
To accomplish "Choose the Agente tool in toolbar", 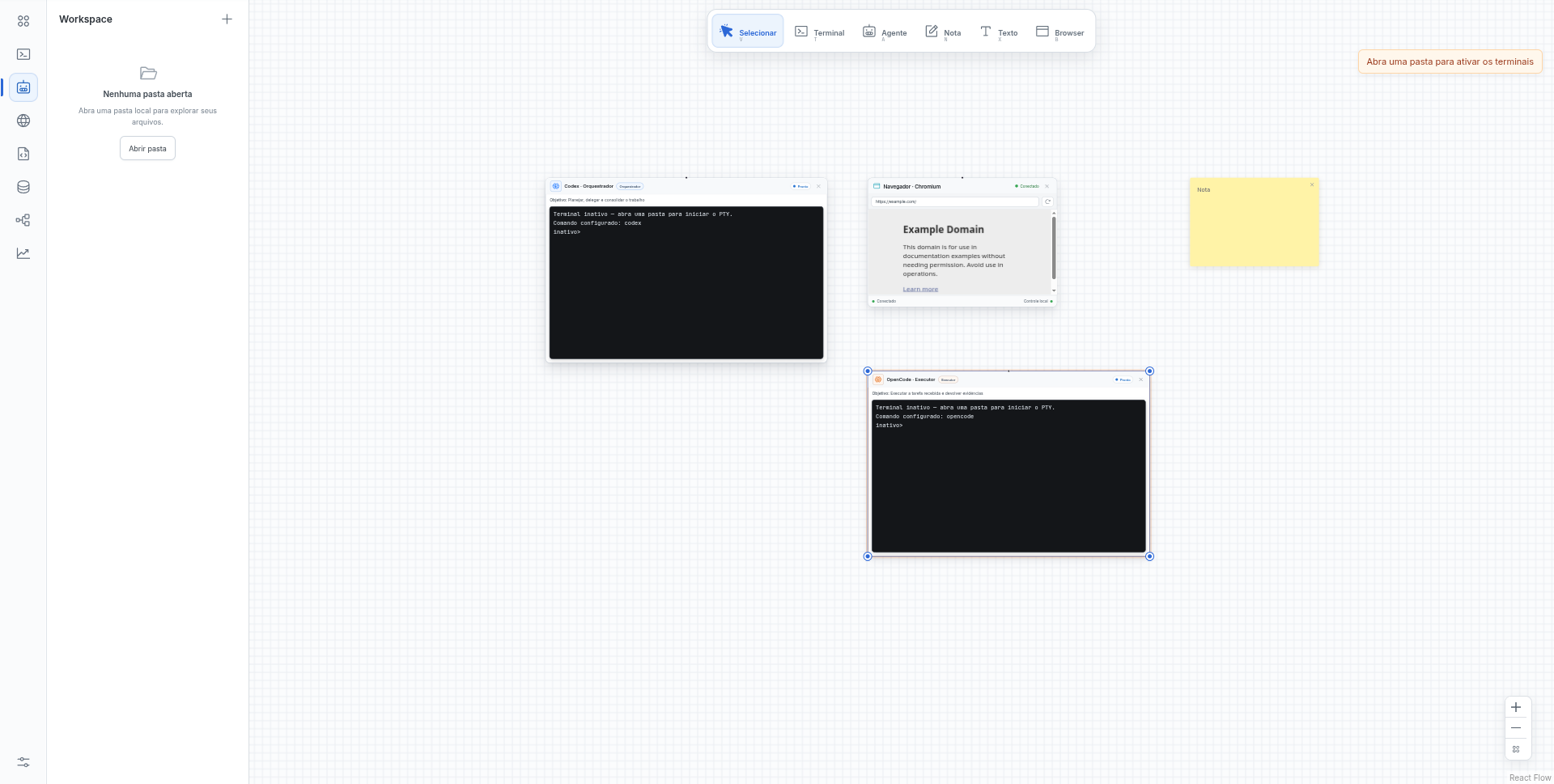I will tap(885, 32).
